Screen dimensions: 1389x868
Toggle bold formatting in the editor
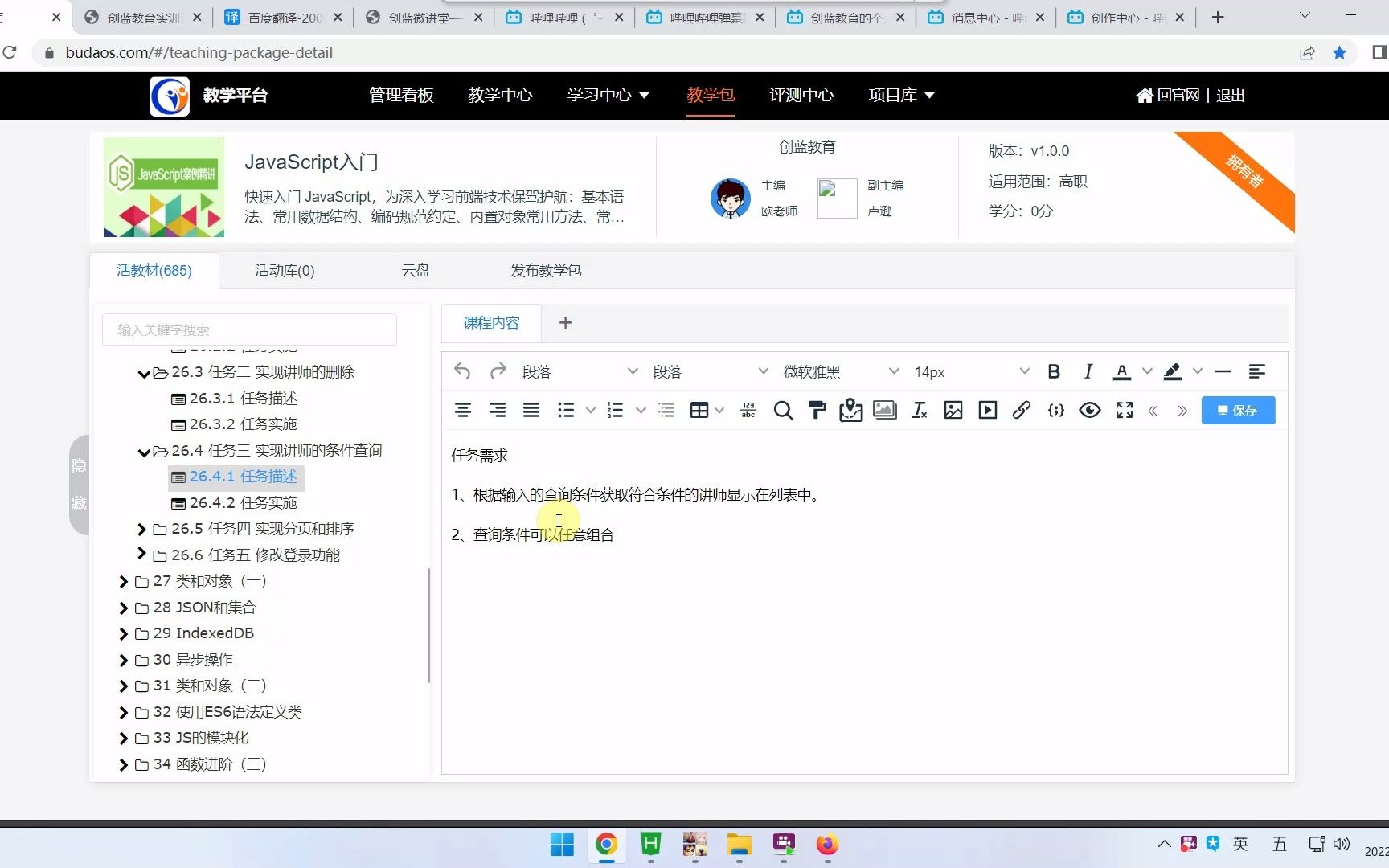pos(1054,371)
